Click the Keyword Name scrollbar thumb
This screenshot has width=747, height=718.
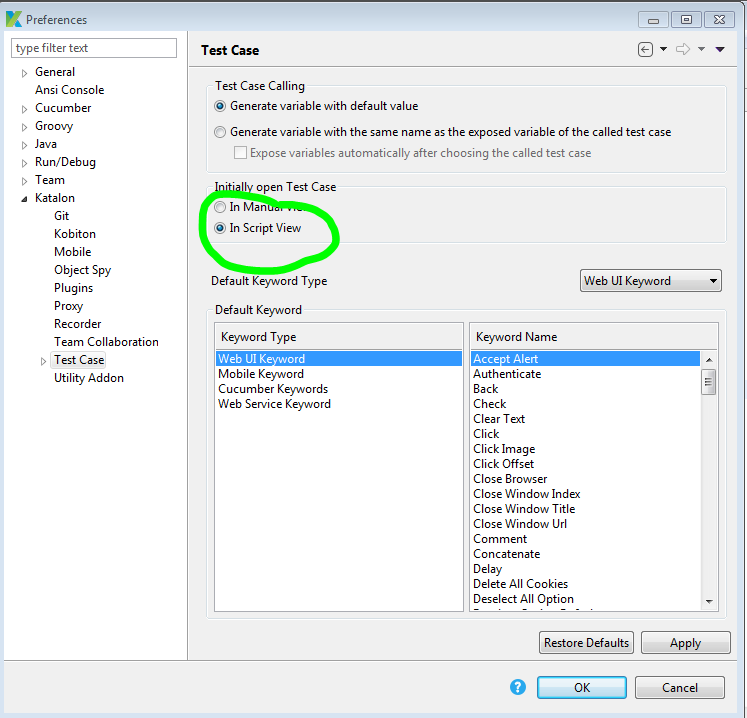(x=708, y=382)
